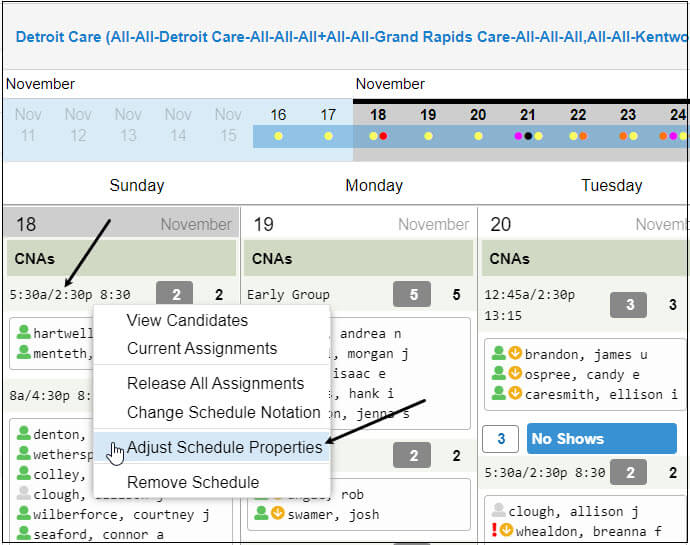Click Remove Schedule in the context menu
Image resolution: width=690 pixels, height=545 pixels.
pos(192,482)
